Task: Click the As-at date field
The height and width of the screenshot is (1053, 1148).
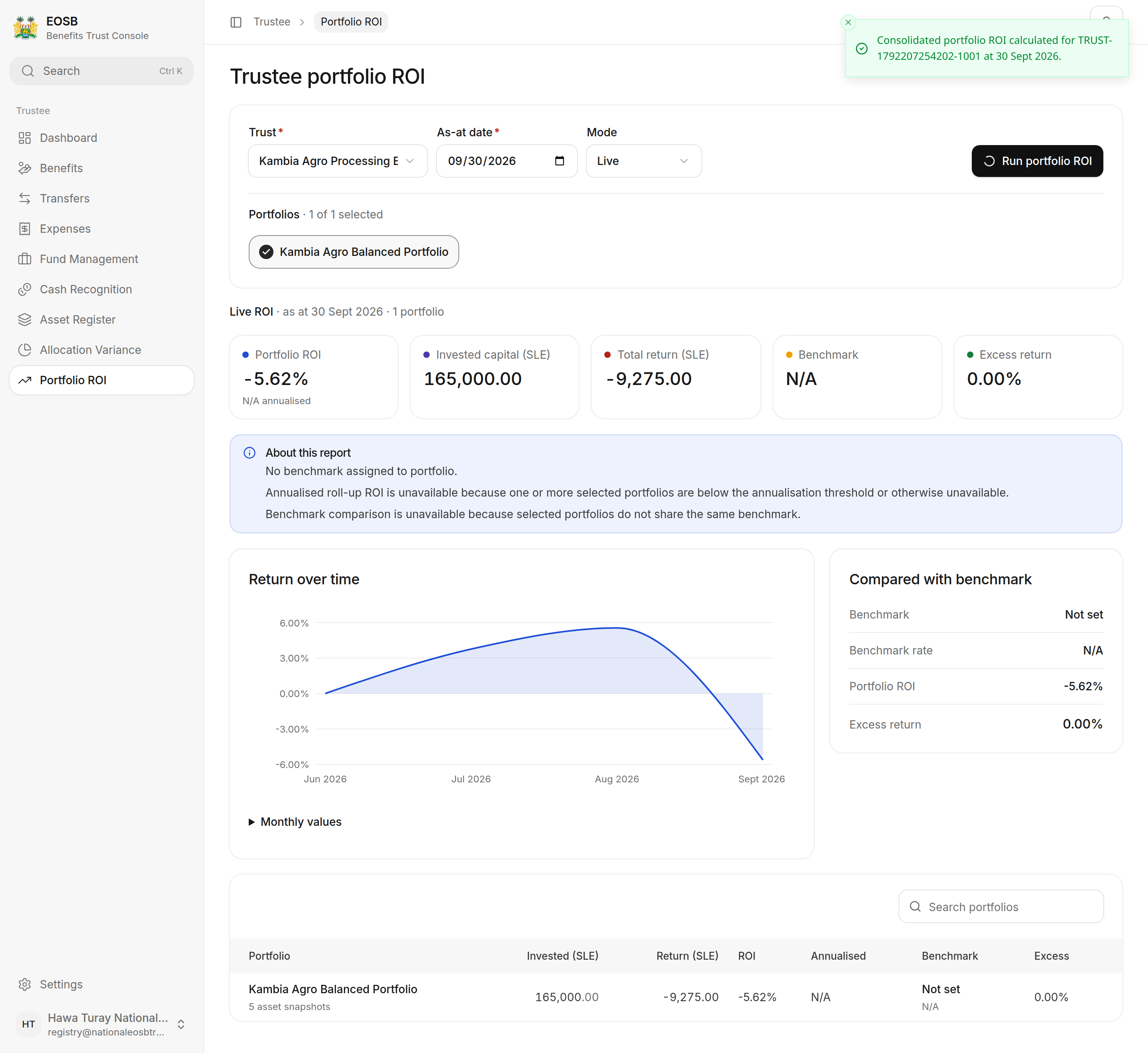Action: point(507,161)
